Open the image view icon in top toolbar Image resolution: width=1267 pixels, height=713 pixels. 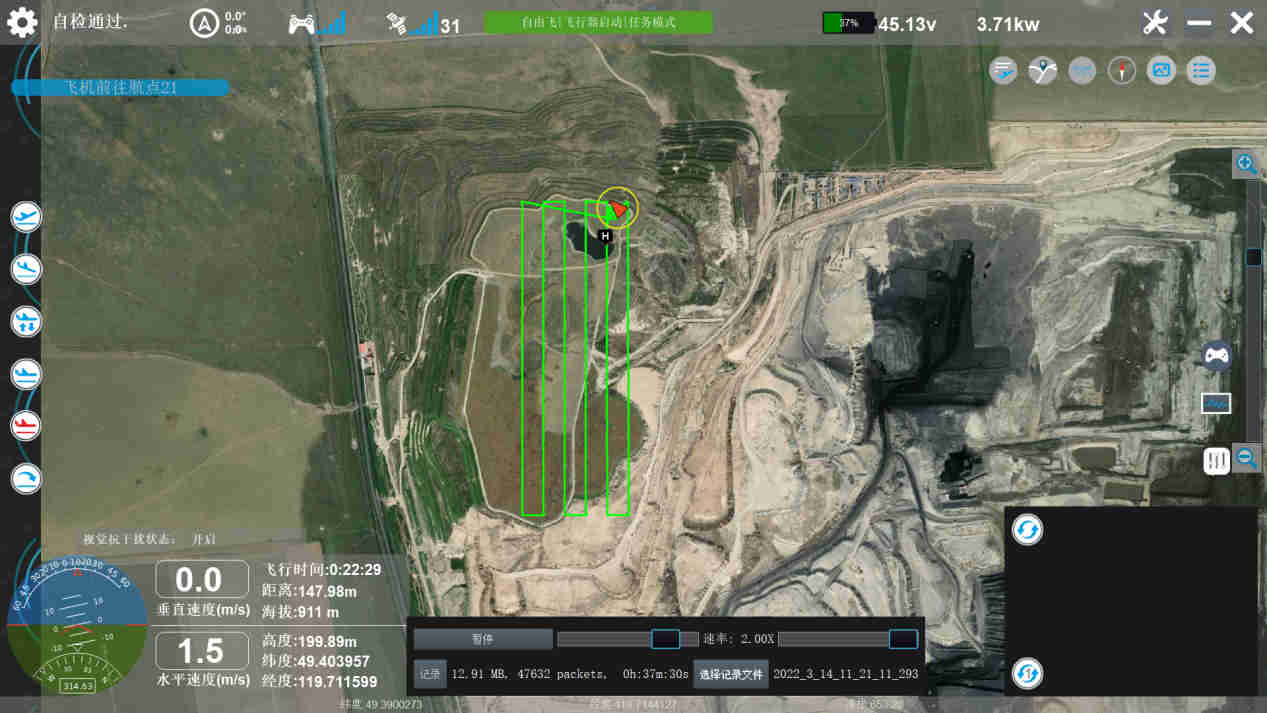click(1161, 71)
